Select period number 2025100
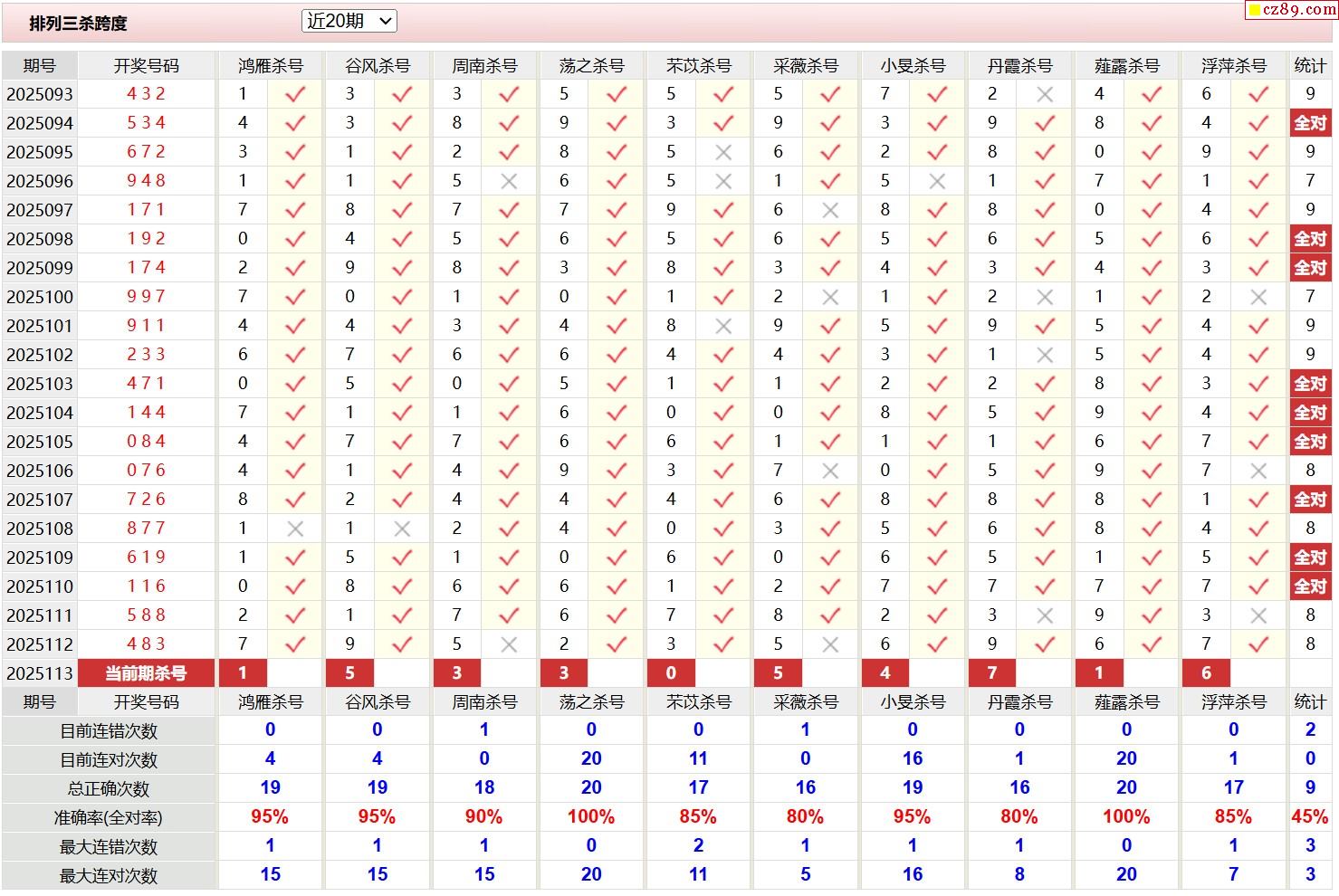Image resolution: width=1339 pixels, height=896 pixels. tap(40, 297)
